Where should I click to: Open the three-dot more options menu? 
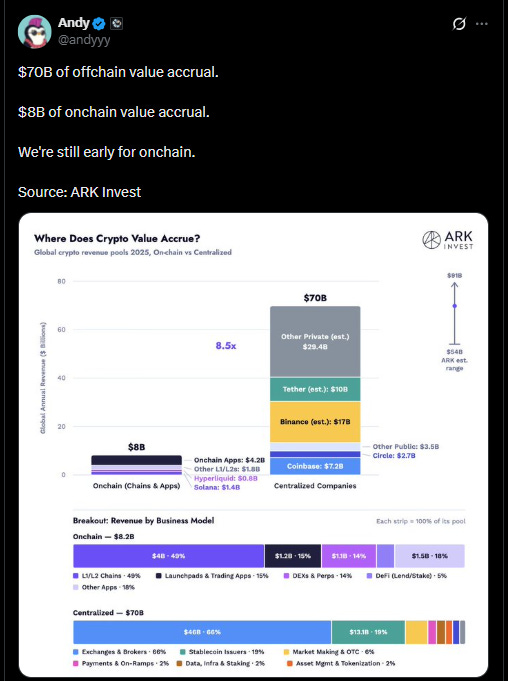[x=482, y=24]
